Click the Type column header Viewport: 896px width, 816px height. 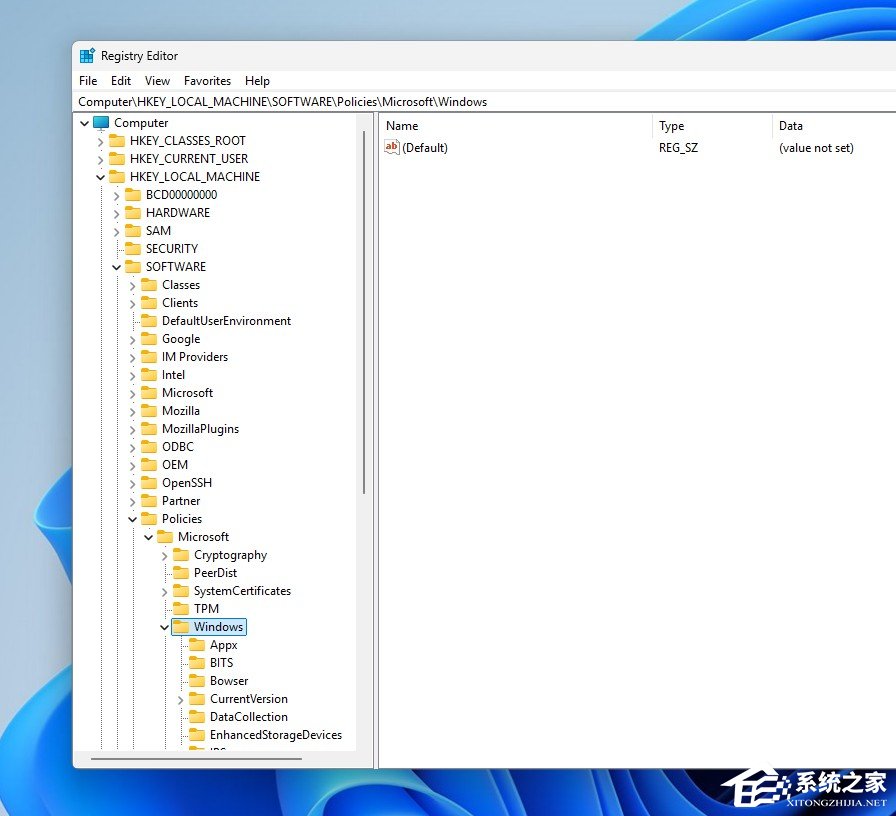[x=712, y=126]
